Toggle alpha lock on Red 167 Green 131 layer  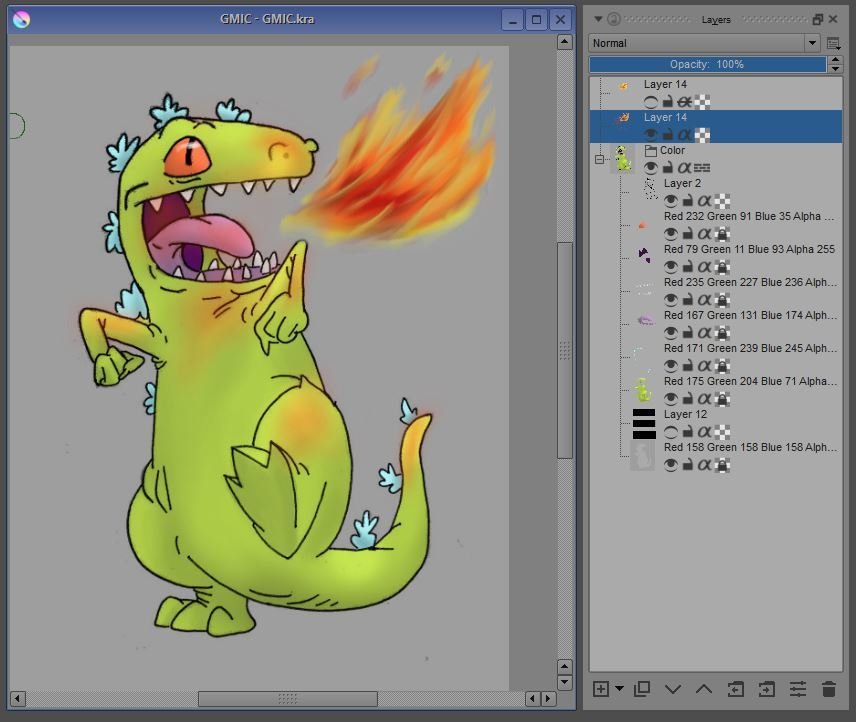pos(722,333)
